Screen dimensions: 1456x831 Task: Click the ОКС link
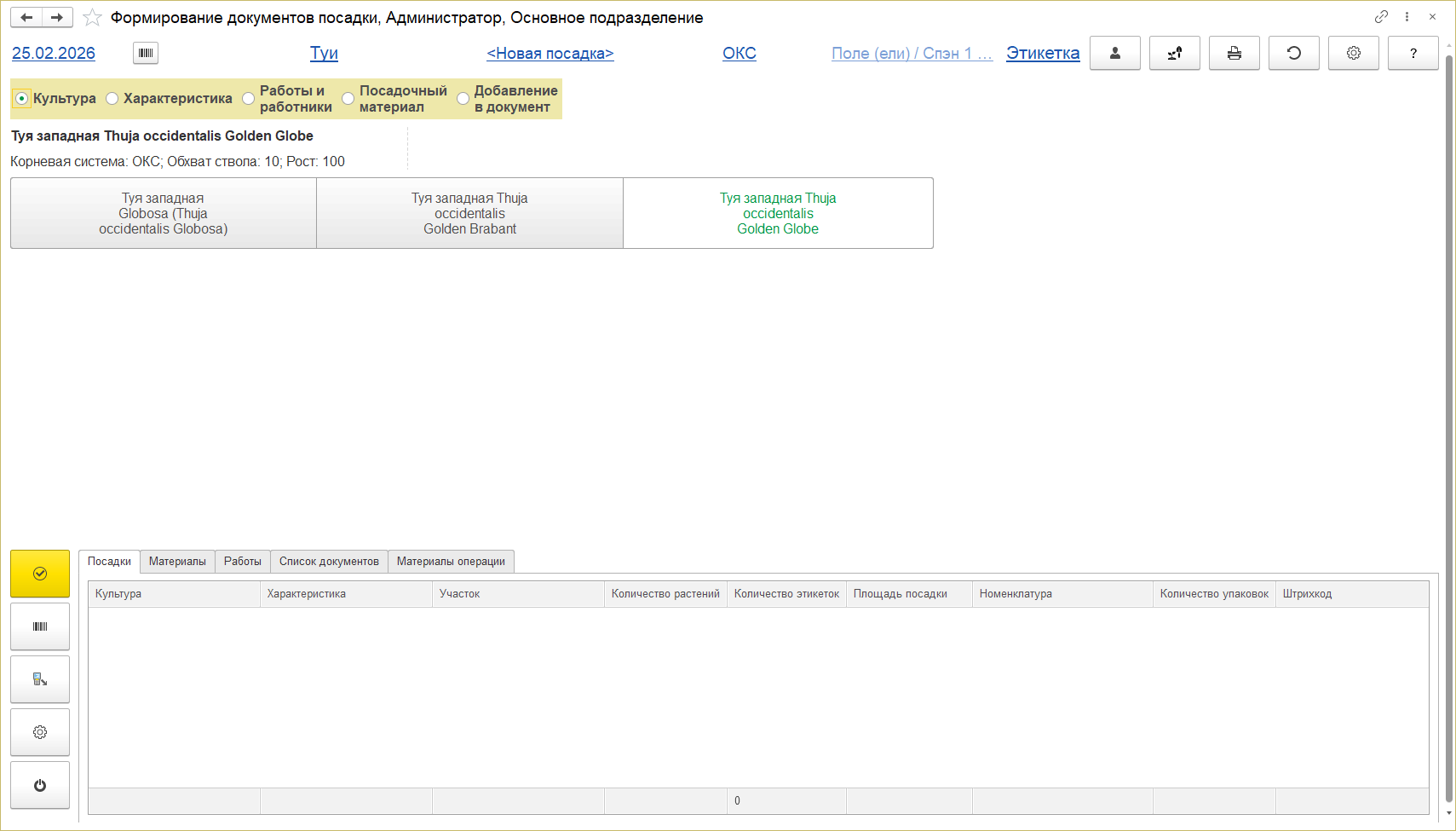tap(740, 53)
